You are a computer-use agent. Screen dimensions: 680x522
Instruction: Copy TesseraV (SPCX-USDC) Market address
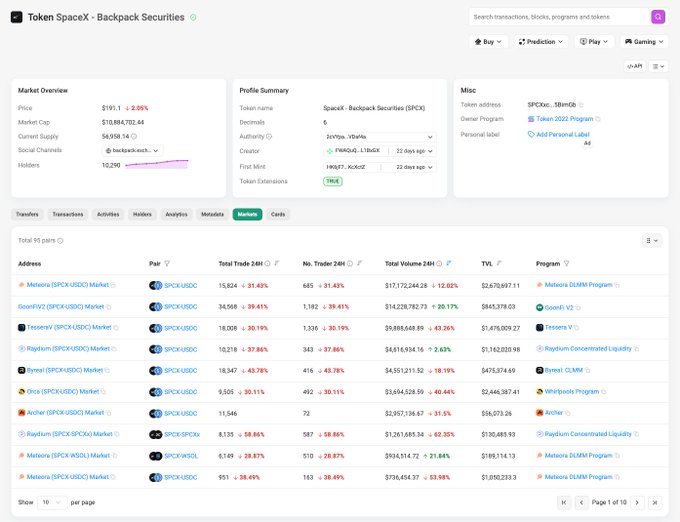(116, 328)
